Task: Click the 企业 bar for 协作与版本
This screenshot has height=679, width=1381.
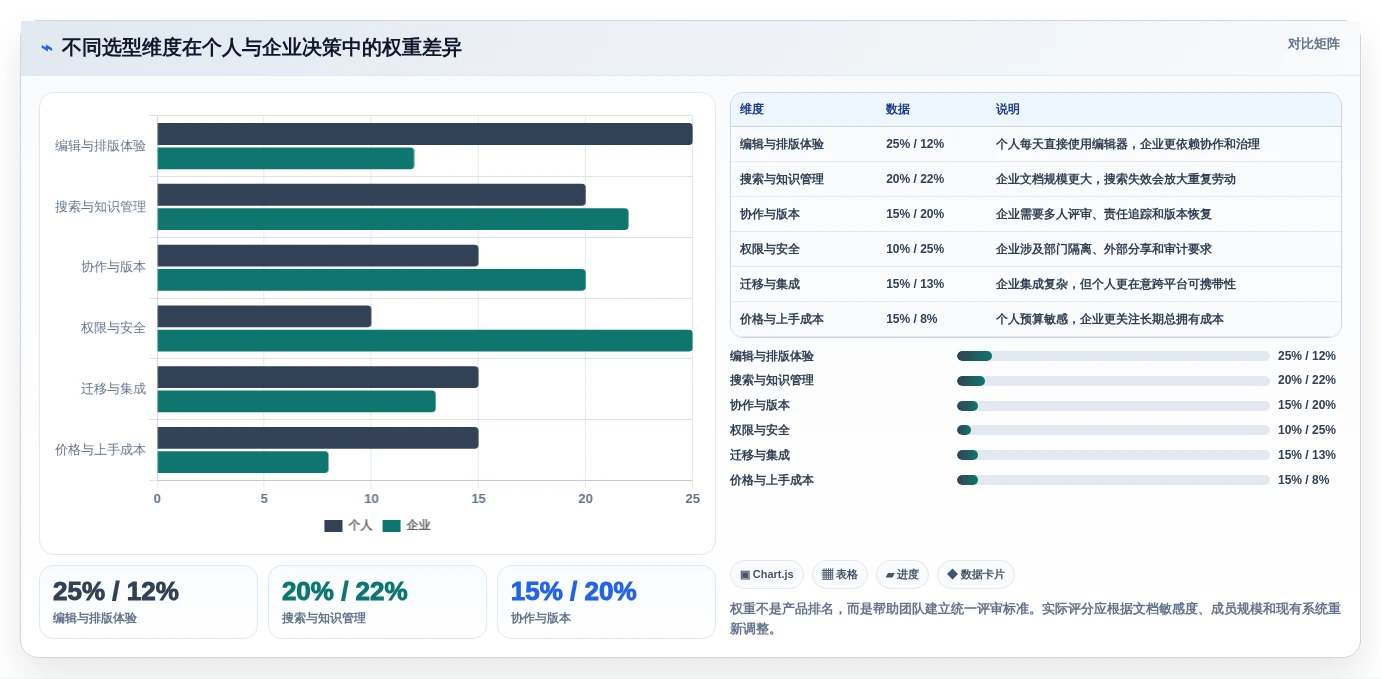Action: point(371,280)
